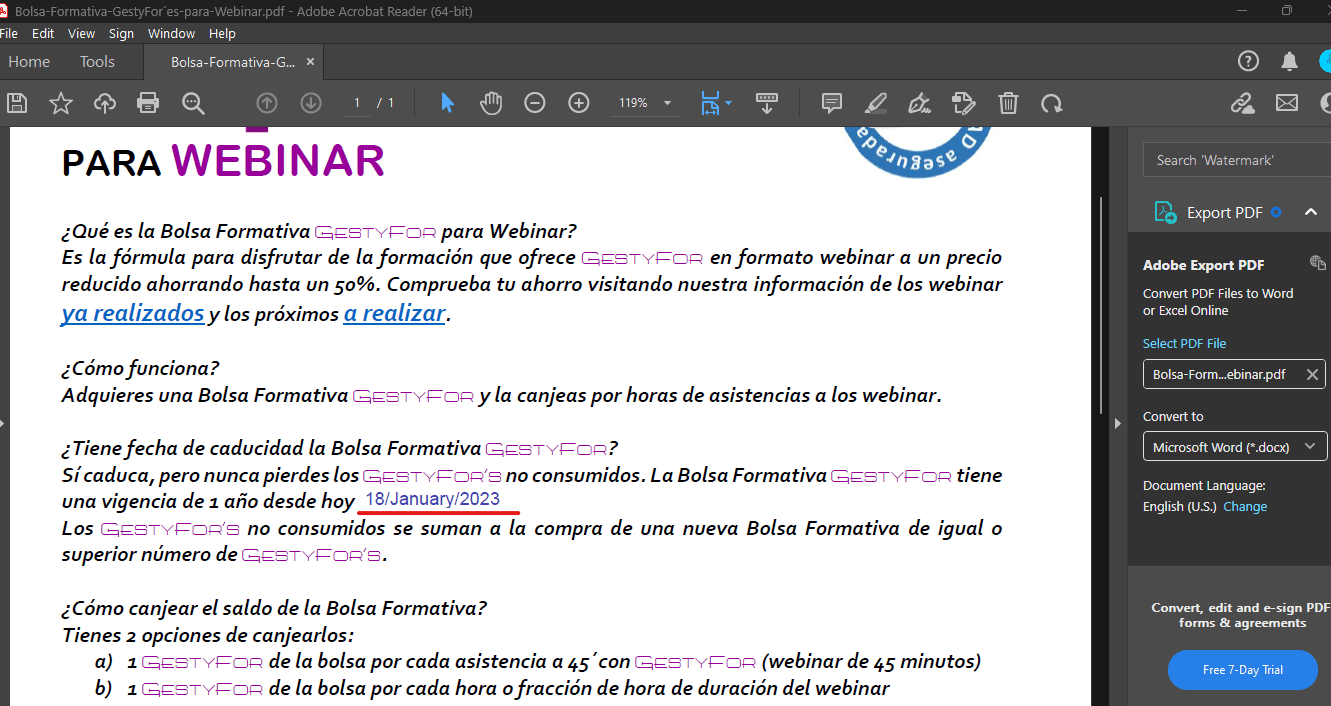Open the sign document pen tool

pyautogui.click(x=919, y=103)
